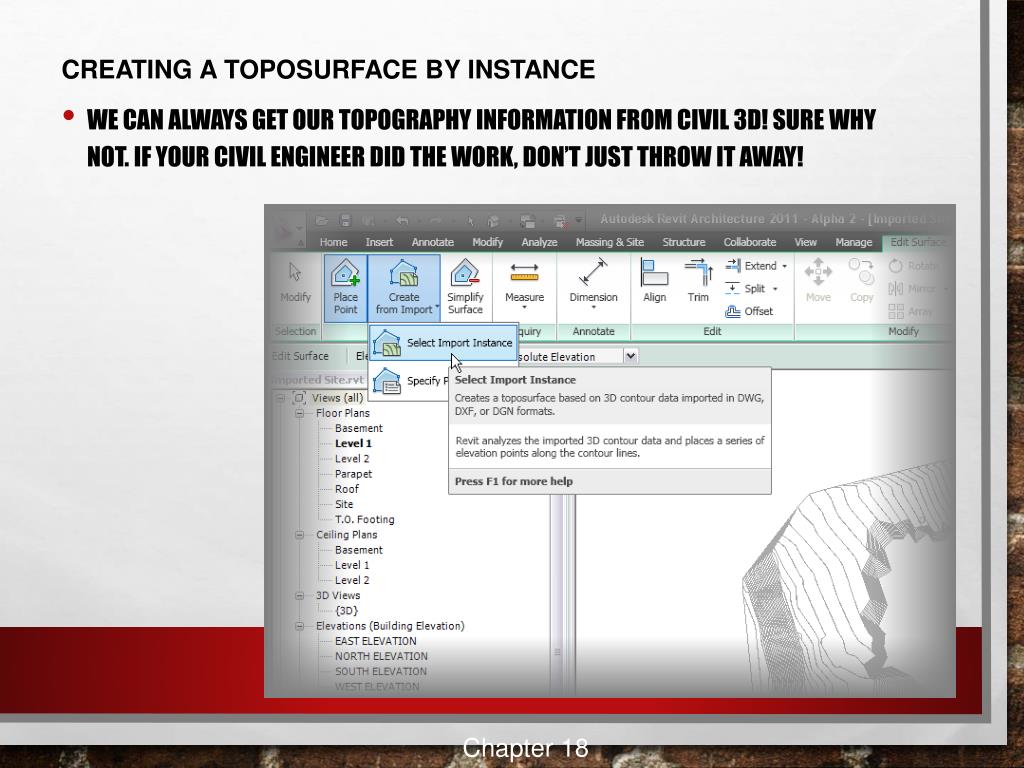Click the Save icon in quick access toolbar

click(345, 221)
